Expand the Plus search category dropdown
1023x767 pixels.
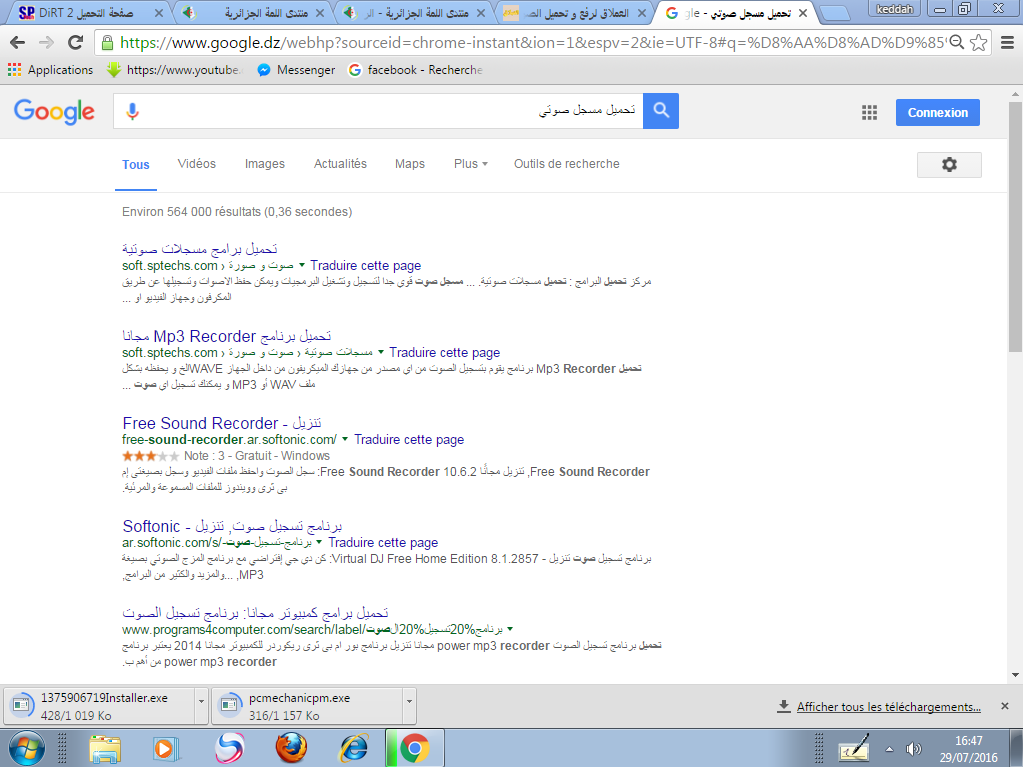pos(470,164)
